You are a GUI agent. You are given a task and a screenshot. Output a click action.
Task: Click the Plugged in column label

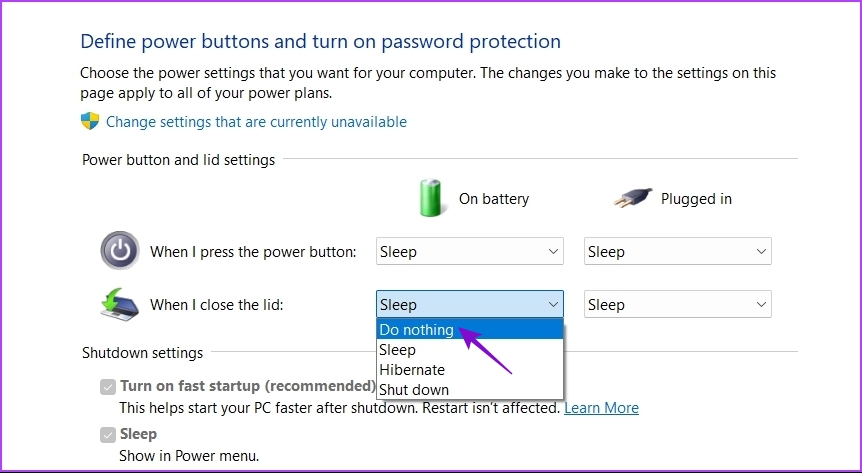point(696,199)
